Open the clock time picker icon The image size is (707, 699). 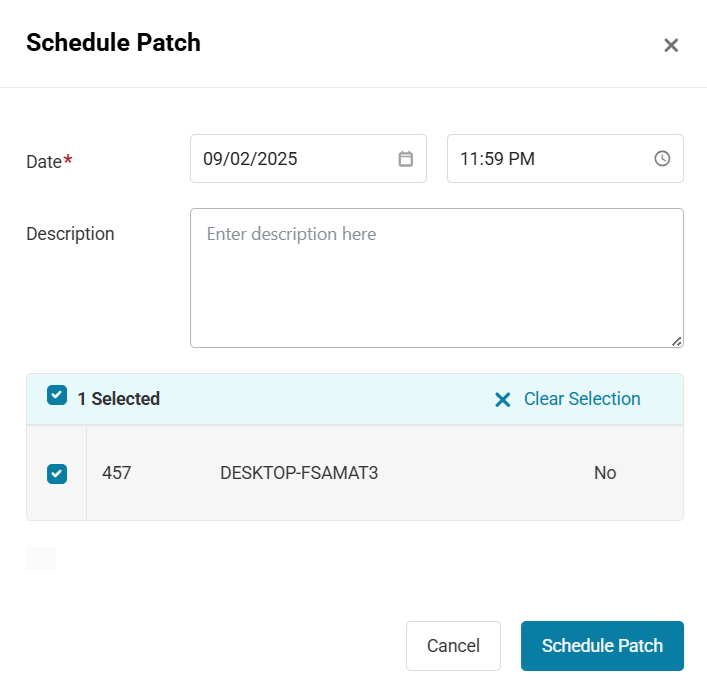coord(662,159)
